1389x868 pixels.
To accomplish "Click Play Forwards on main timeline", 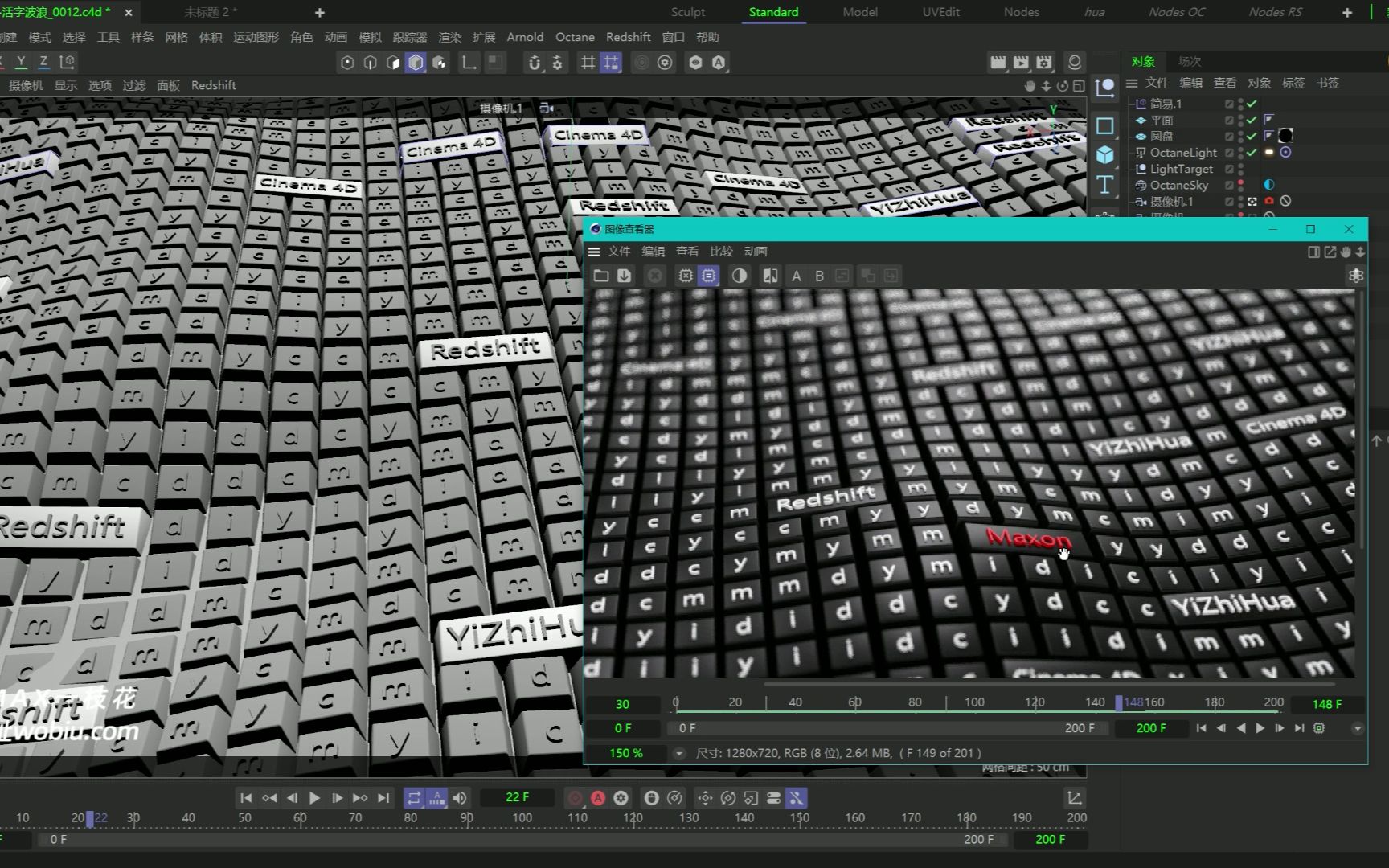I will [x=314, y=798].
